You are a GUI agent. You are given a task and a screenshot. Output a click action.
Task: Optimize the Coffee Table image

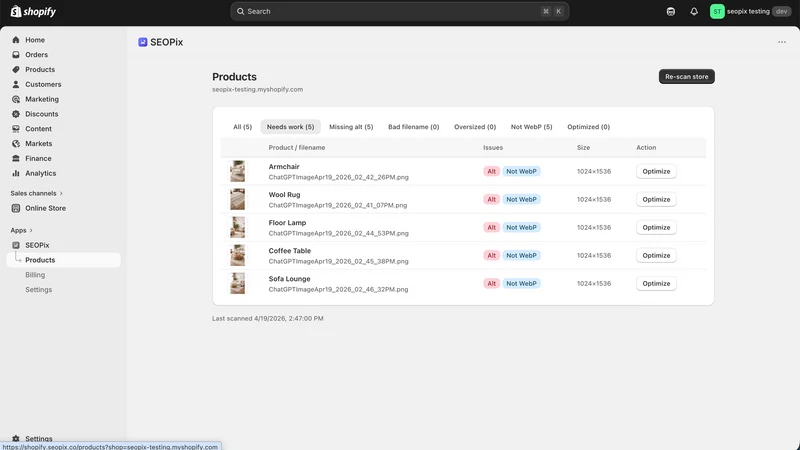(656, 256)
